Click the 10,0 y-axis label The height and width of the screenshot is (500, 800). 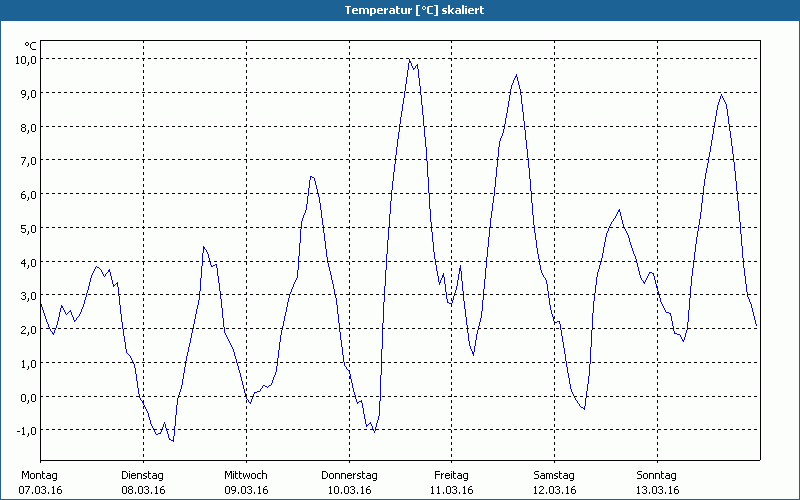(26, 60)
